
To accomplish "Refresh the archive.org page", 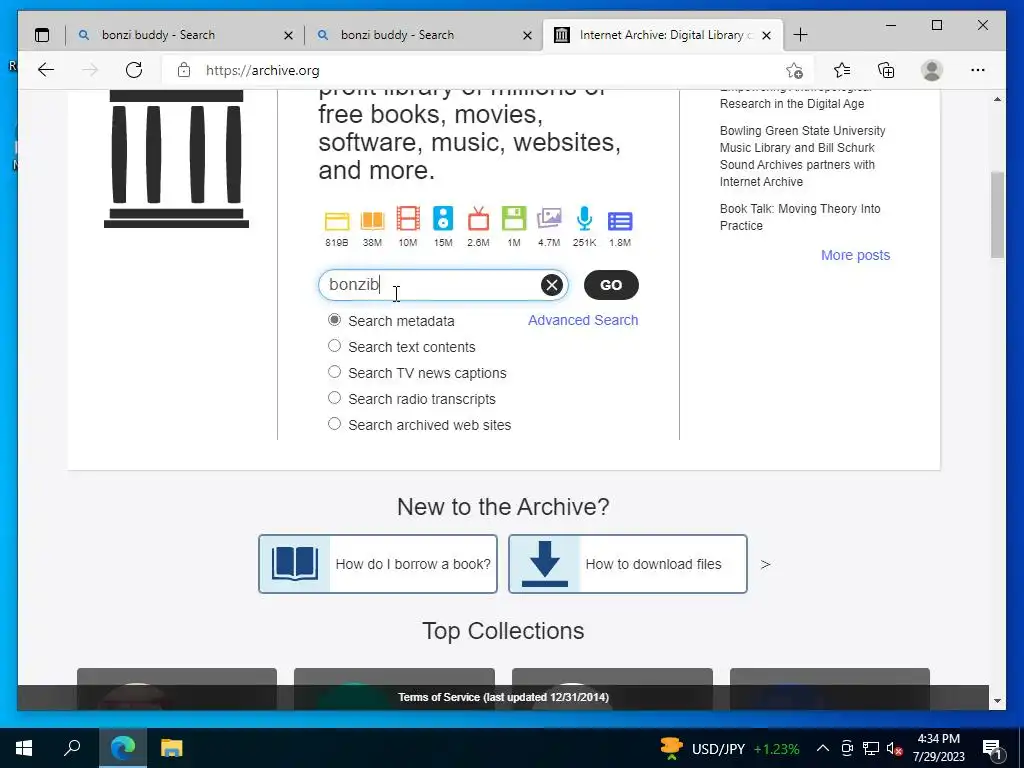I will [134, 70].
